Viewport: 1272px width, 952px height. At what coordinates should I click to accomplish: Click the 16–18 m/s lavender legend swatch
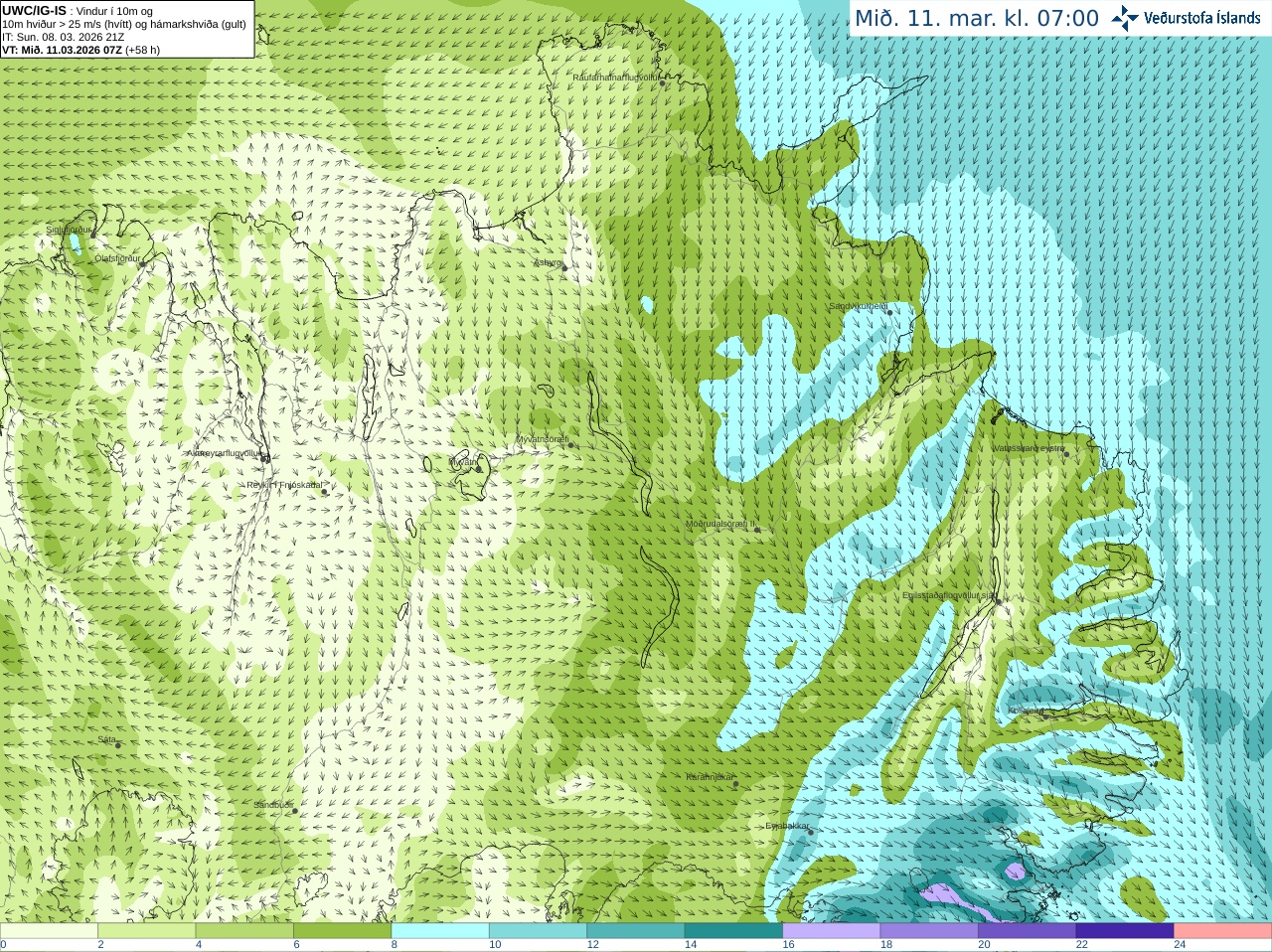point(832,931)
